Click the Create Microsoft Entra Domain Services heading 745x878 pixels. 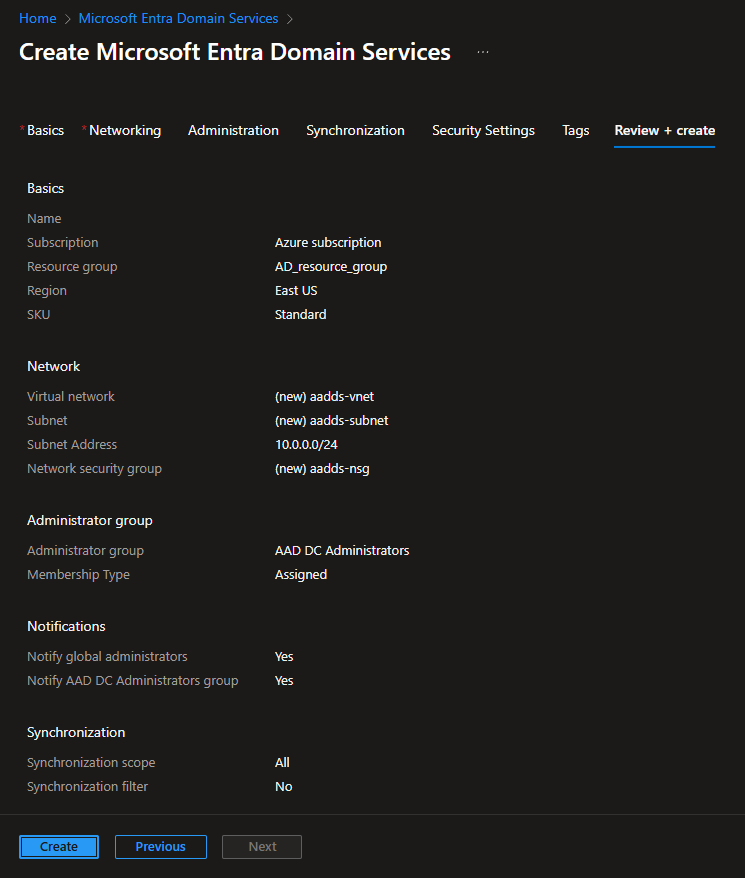point(235,52)
